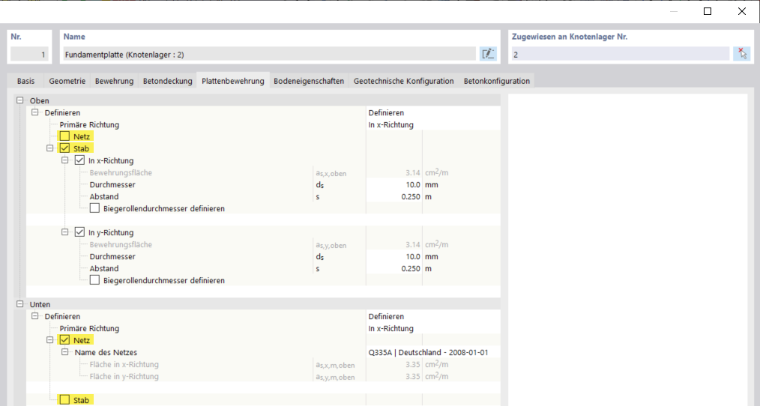
Task: Open the Bodeneigenschaften tab
Action: 309,81
